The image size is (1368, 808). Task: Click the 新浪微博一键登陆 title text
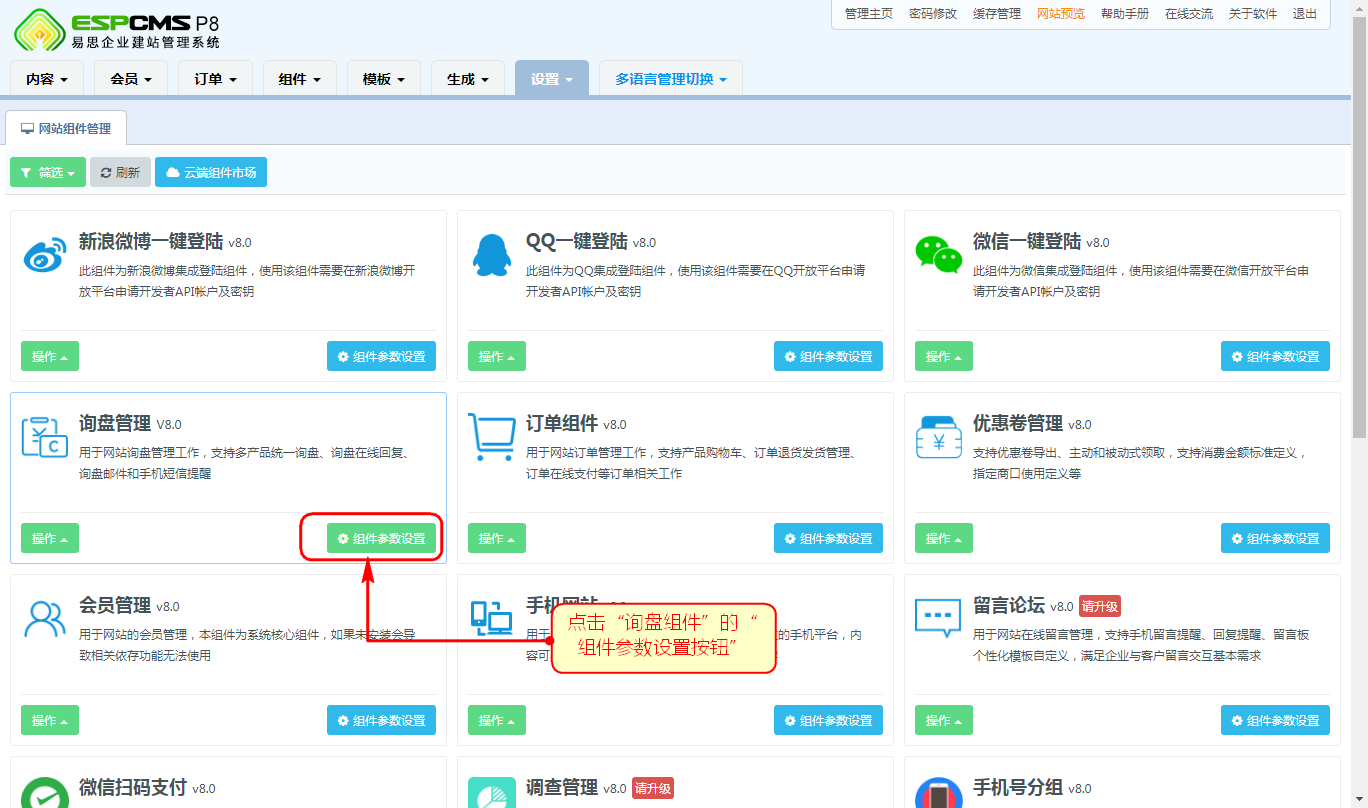tap(151, 241)
